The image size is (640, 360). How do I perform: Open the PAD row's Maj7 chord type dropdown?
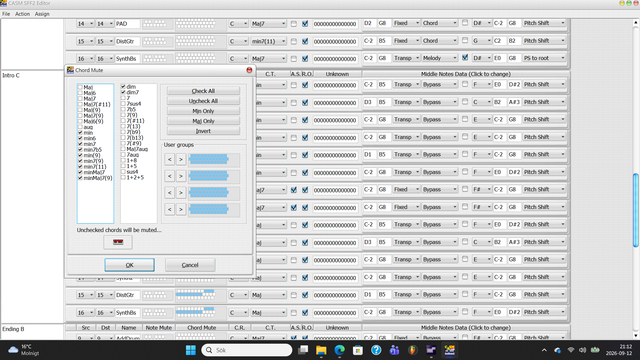[269, 24]
